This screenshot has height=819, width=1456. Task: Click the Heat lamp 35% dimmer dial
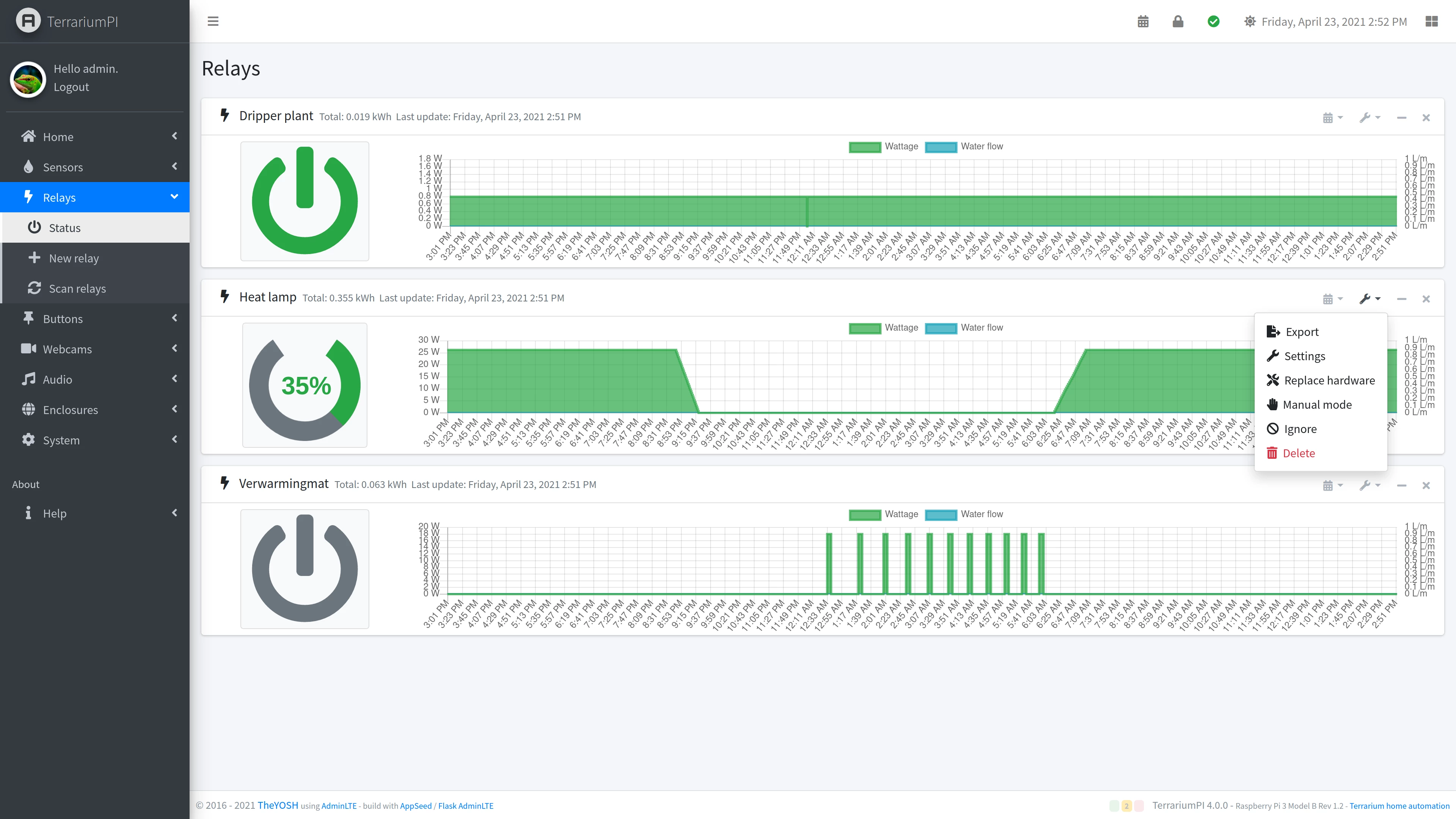click(x=304, y=386)
